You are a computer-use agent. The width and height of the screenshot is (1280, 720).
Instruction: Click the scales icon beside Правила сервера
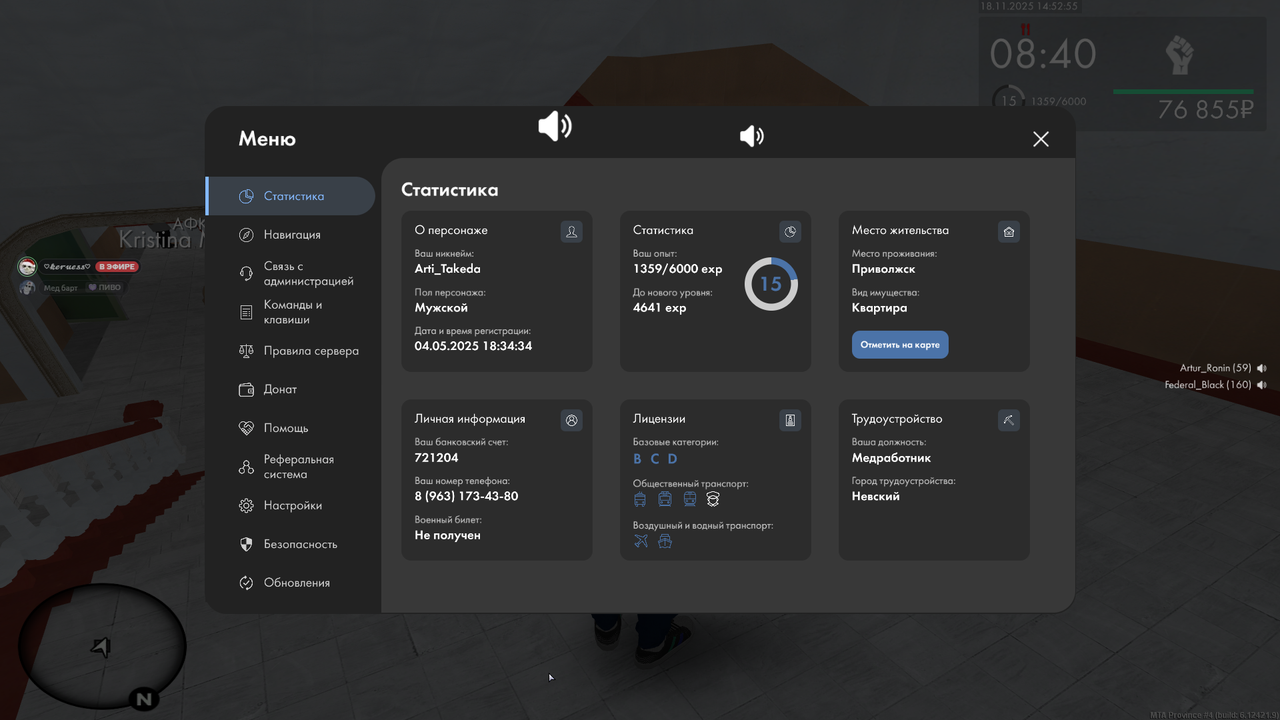[x=246, y=351]
